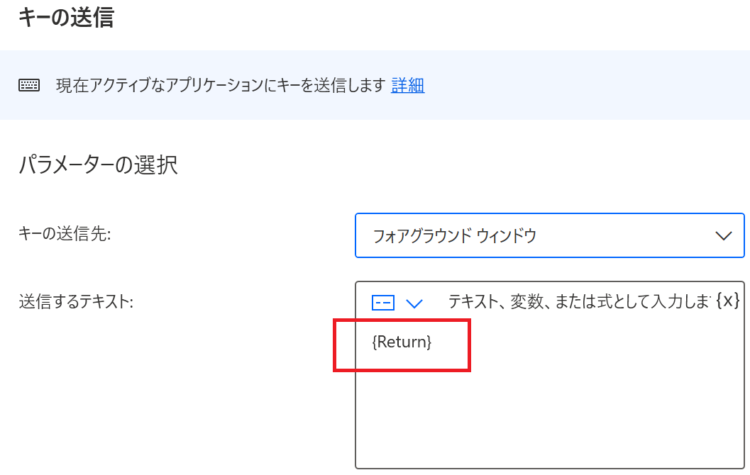Click the blue special key insert icon
750x475 pixels.
383,302
